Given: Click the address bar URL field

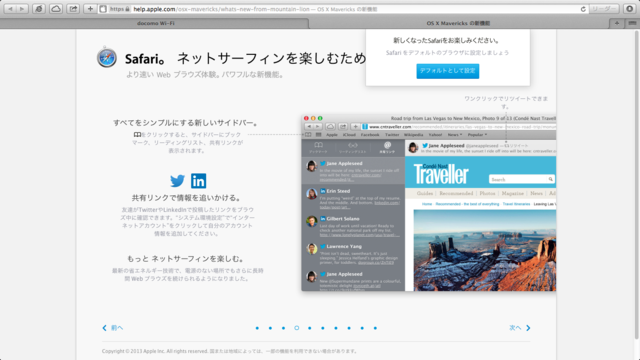Looking at the screenshot, I should point(343,9).
